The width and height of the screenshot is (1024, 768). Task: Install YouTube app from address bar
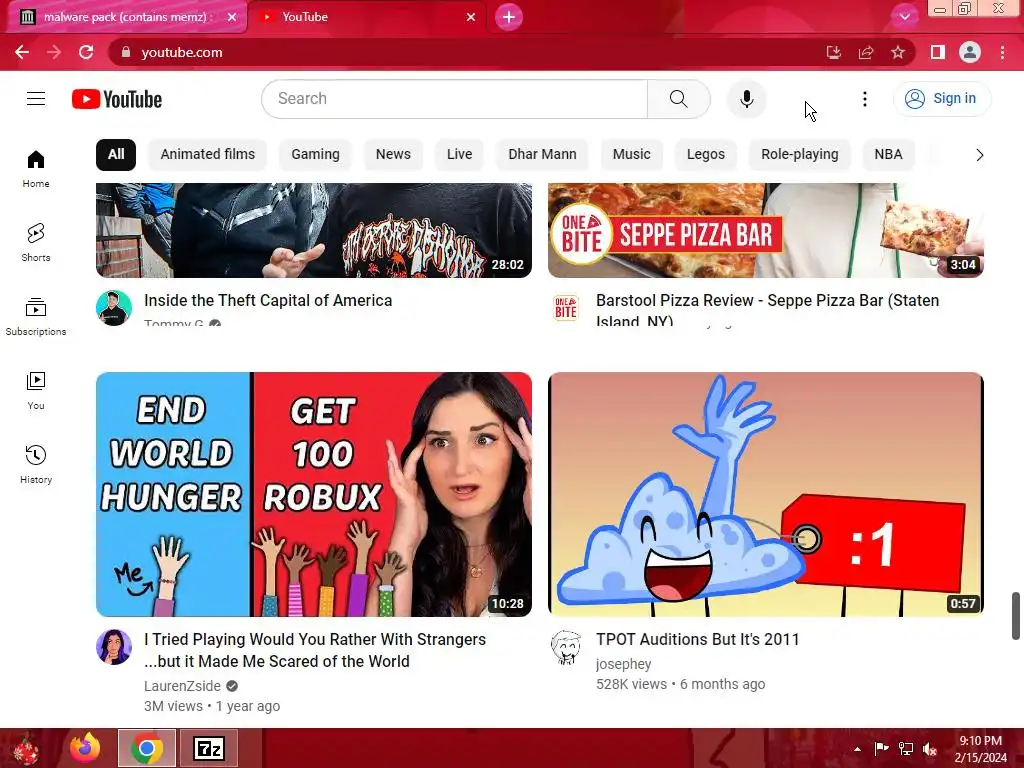[x=833, y=52]
